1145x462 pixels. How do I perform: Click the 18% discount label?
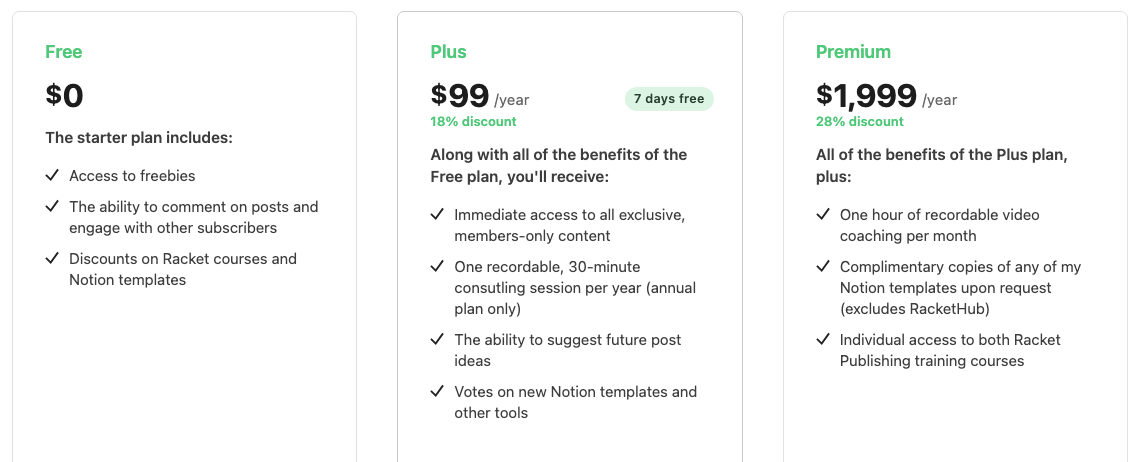point(473,121)
